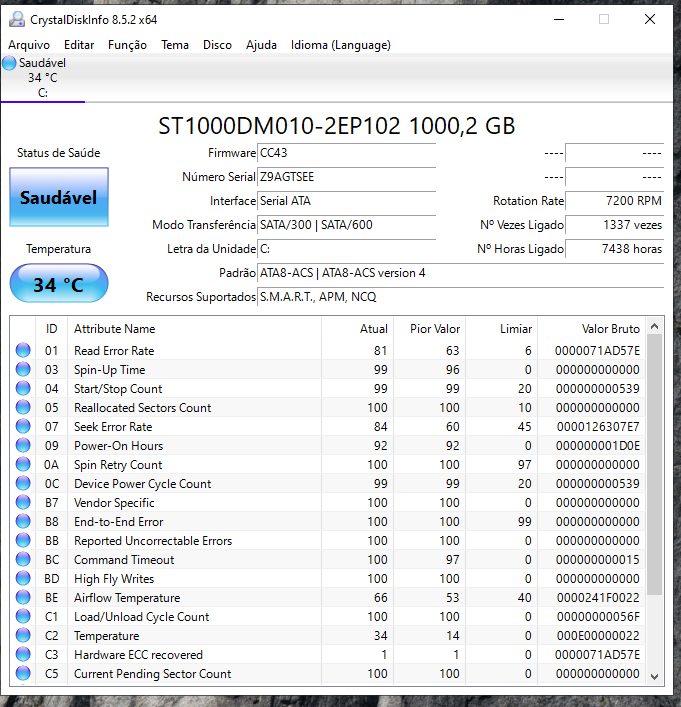Click the status circle for Load/Unload Cycle Count
The image size is (681, 707).
tap(23, 616)
